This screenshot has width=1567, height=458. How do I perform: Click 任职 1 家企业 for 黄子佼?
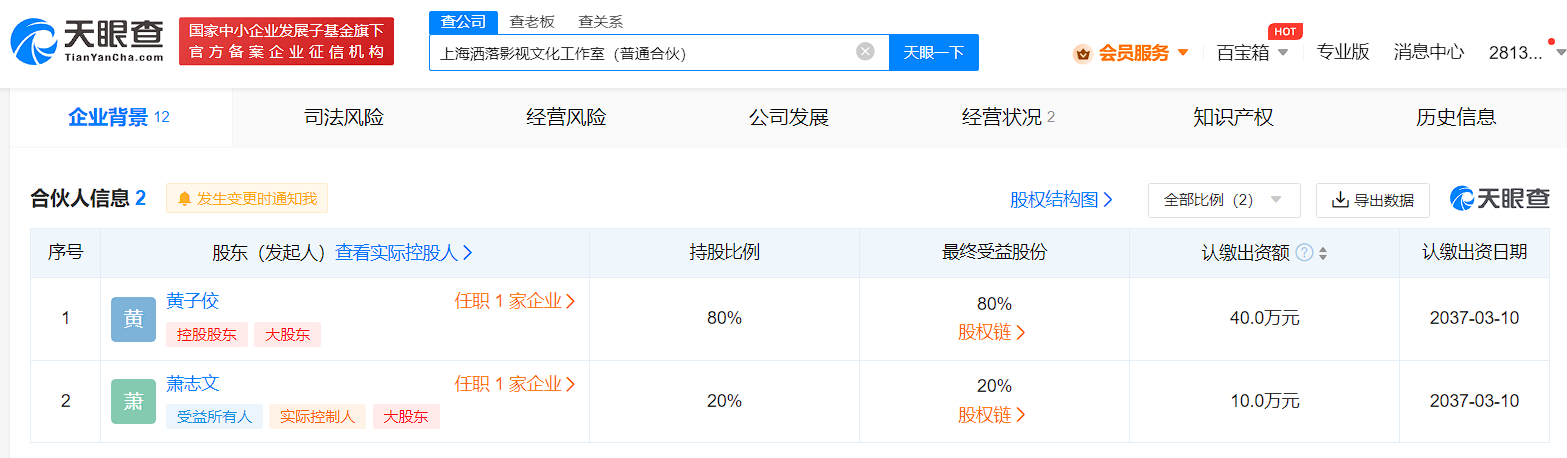tap(516, 301)
